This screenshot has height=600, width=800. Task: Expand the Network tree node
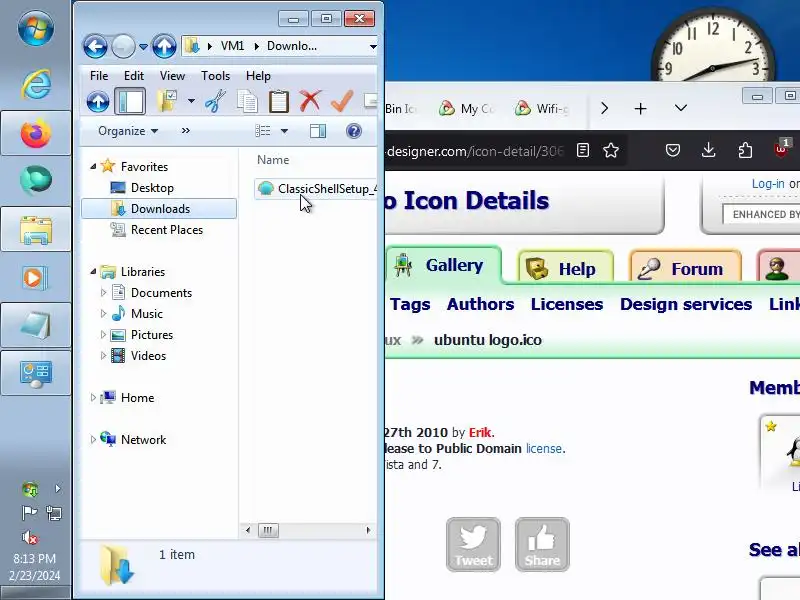(93, 439)
